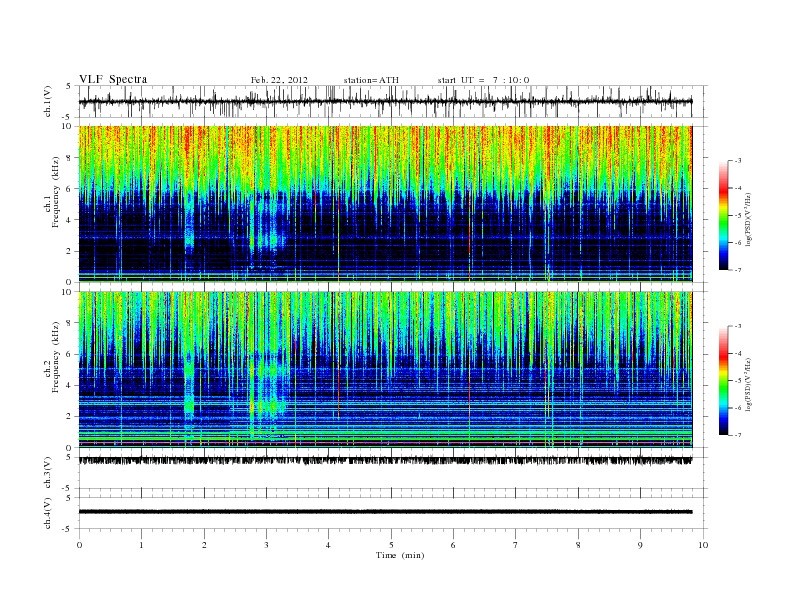Click time axis tick label "10"
792x612 pixels.
click(703, 545)
